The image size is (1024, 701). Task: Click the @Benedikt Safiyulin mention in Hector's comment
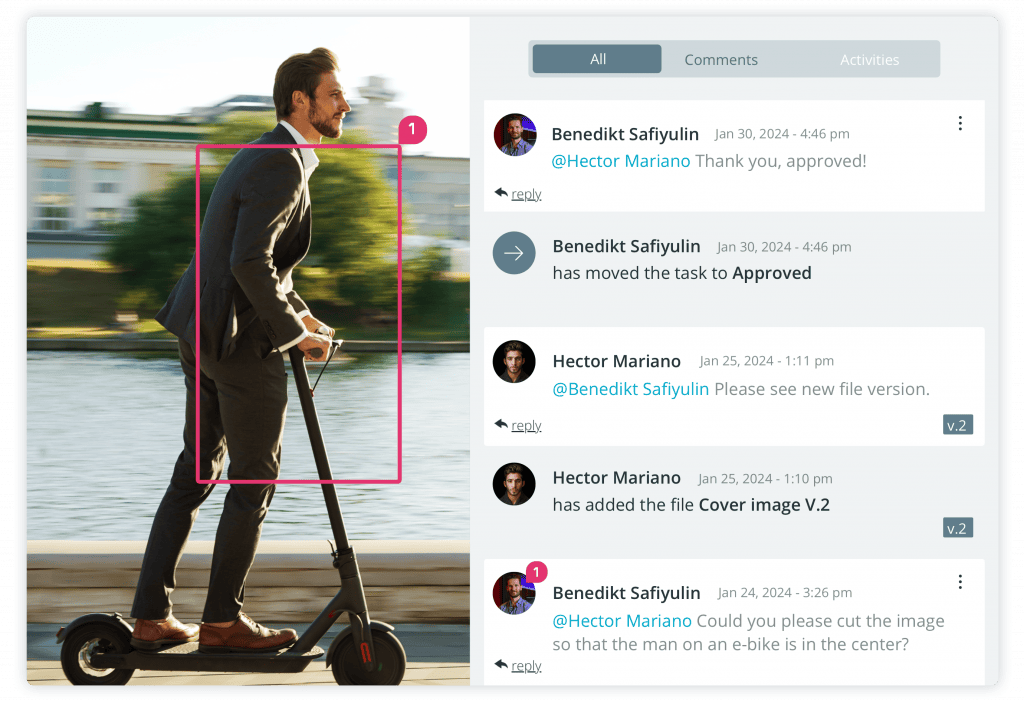tap(630, 389)
